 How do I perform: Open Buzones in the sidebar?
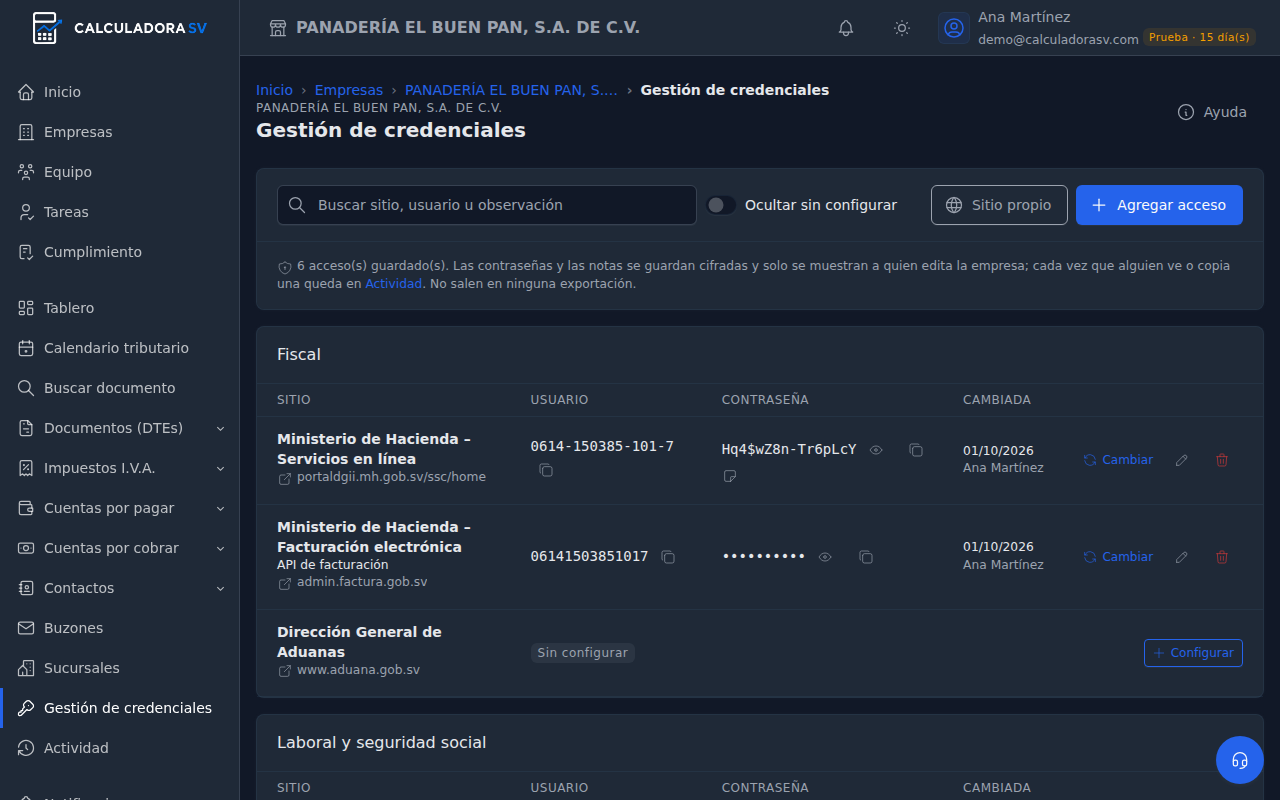click(120, 628)
